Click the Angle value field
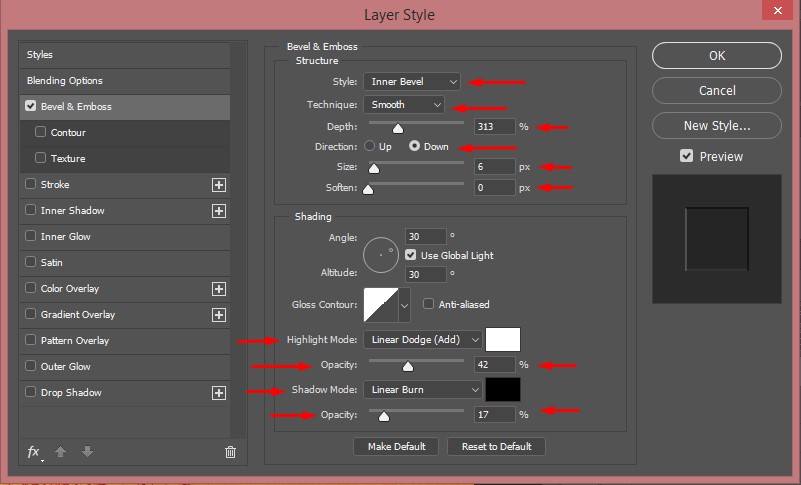 426,237
